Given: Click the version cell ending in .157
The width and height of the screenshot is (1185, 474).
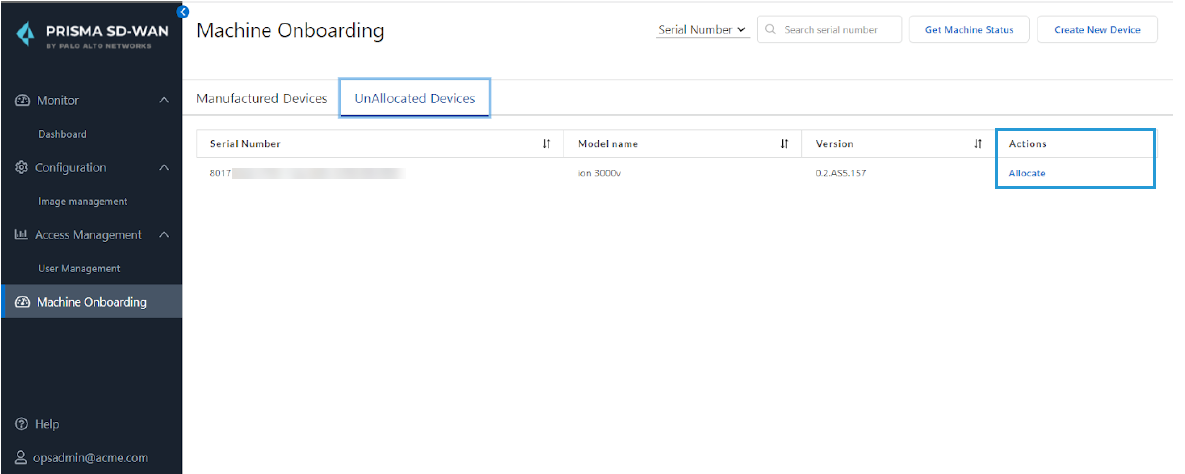Looking at the screenshot, I should pos(840,173).
